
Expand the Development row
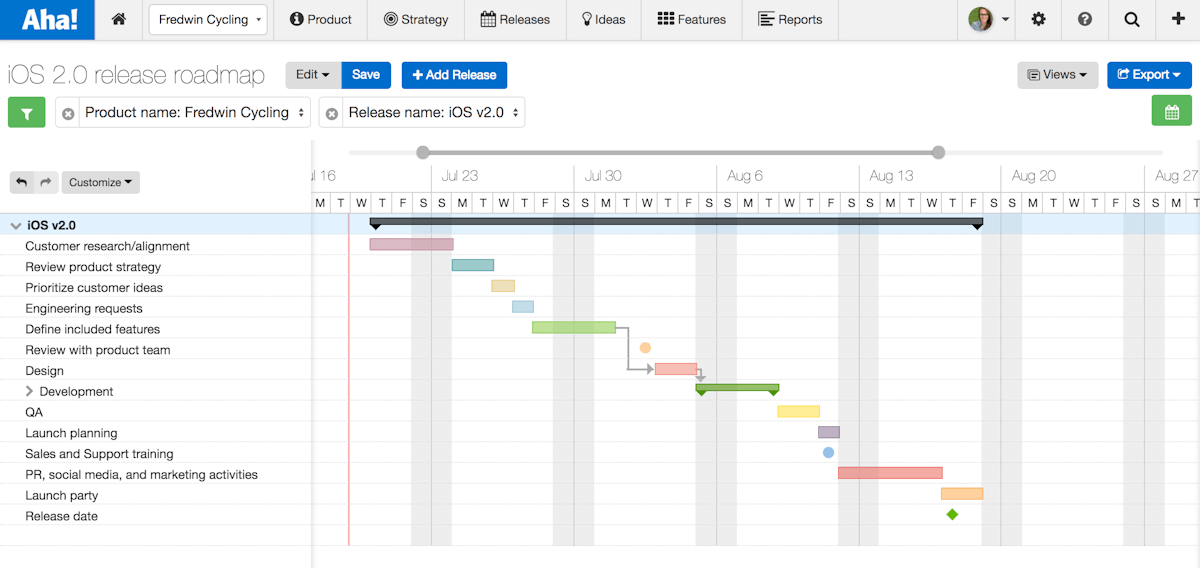coord(30,392)
